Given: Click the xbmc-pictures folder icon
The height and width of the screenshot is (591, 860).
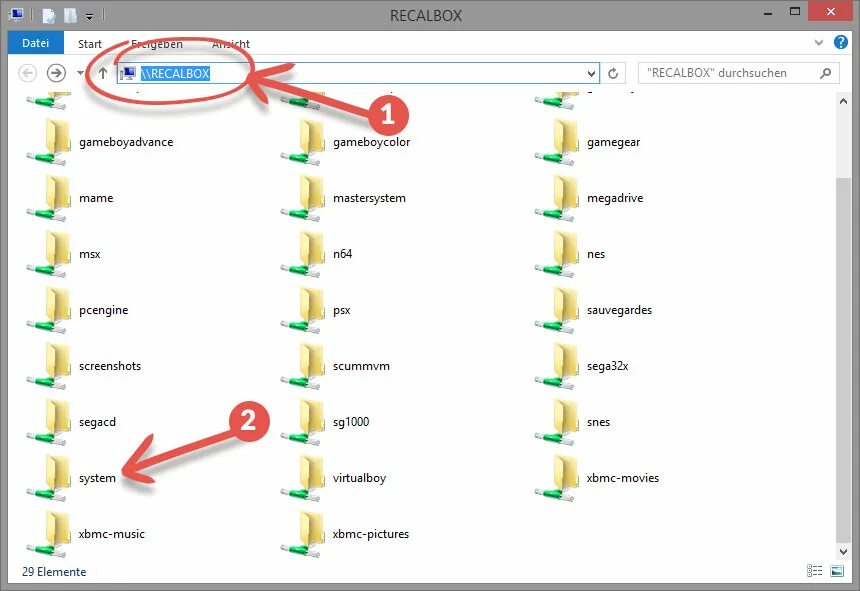Looking at the screenshot, I should coord(303,534).
